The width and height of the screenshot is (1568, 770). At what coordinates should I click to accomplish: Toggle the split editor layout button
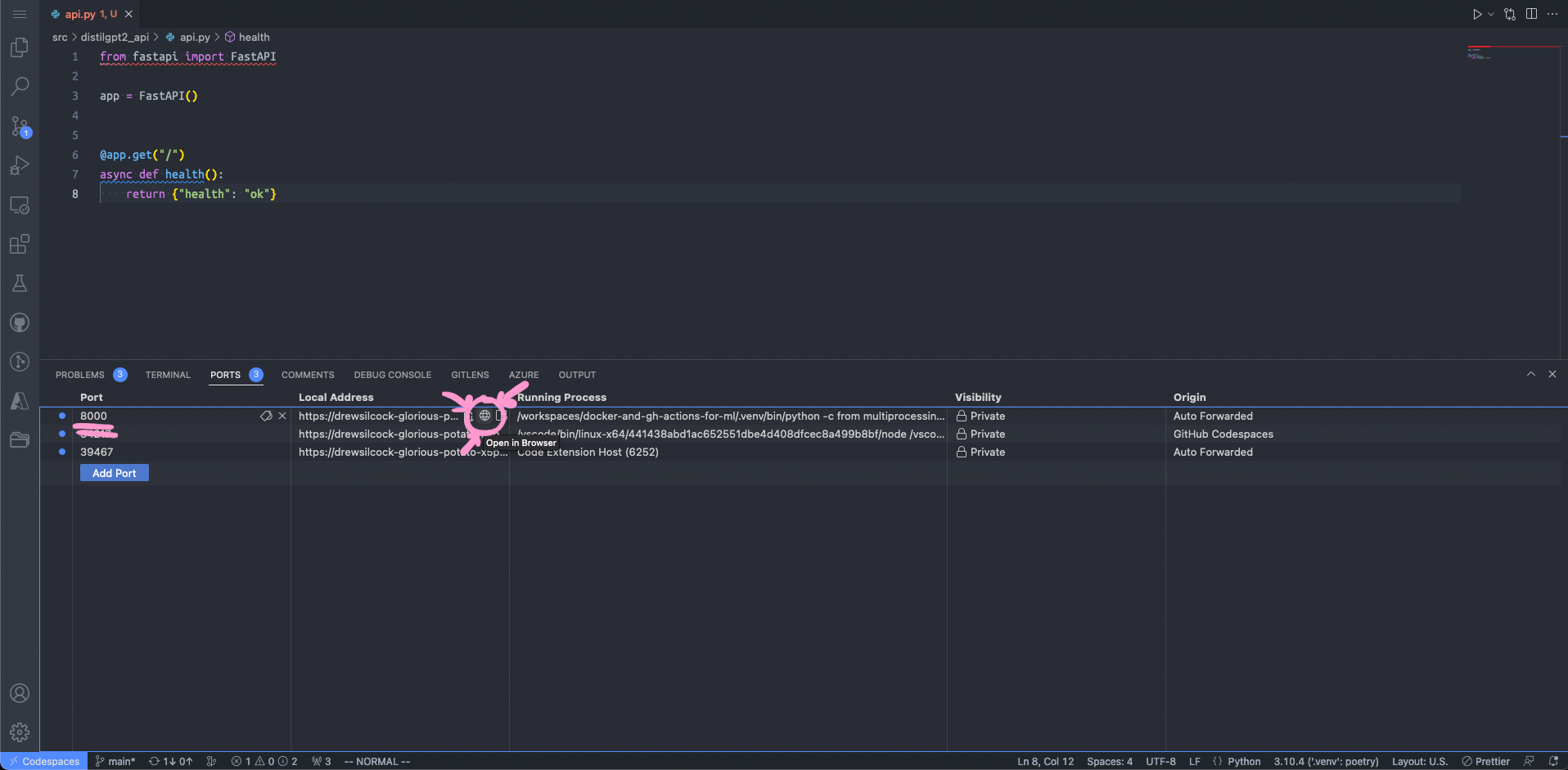1531,14
